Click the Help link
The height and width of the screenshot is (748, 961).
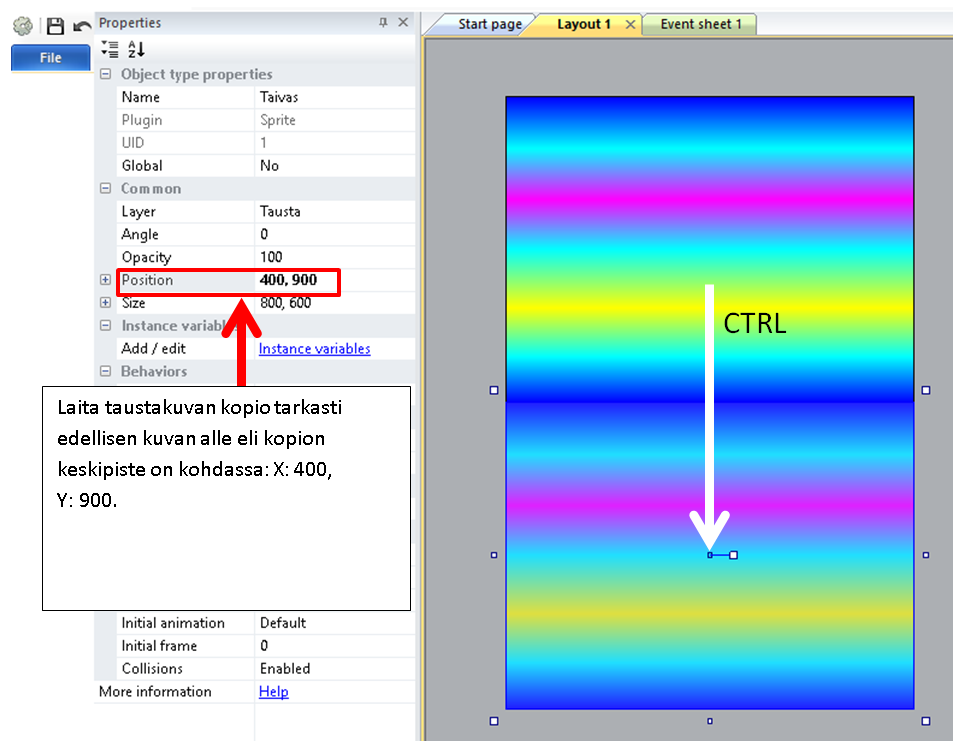pyautogui.click(x=273, y=692)
